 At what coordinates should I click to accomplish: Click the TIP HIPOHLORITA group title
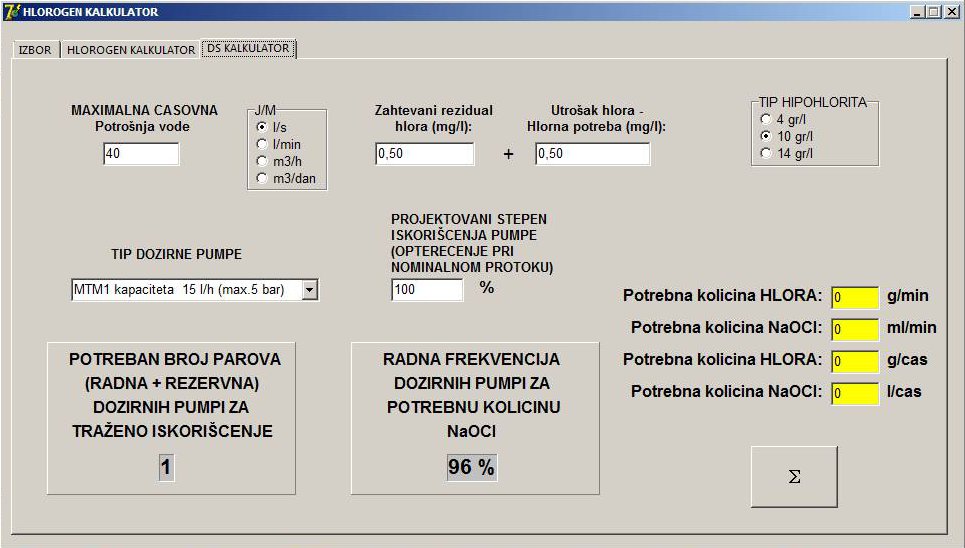point(812,102)
